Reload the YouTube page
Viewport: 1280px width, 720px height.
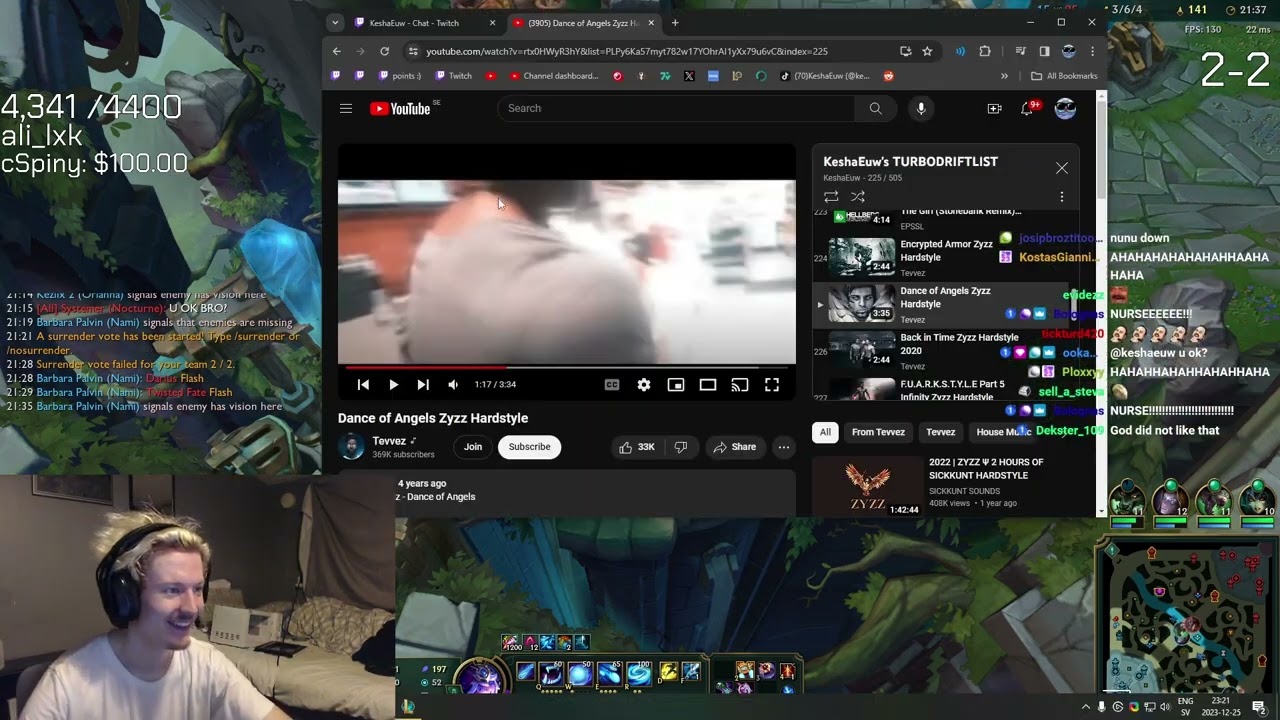tap(384, 51)
